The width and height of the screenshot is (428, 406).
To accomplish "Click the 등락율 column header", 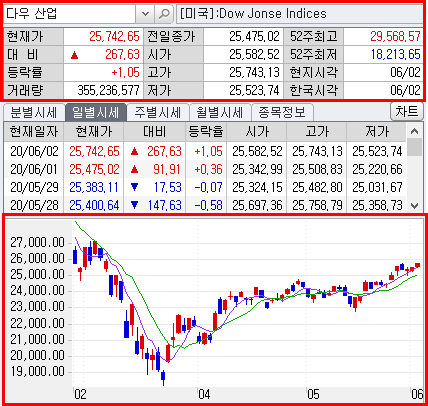I will (x=206, y=132).
